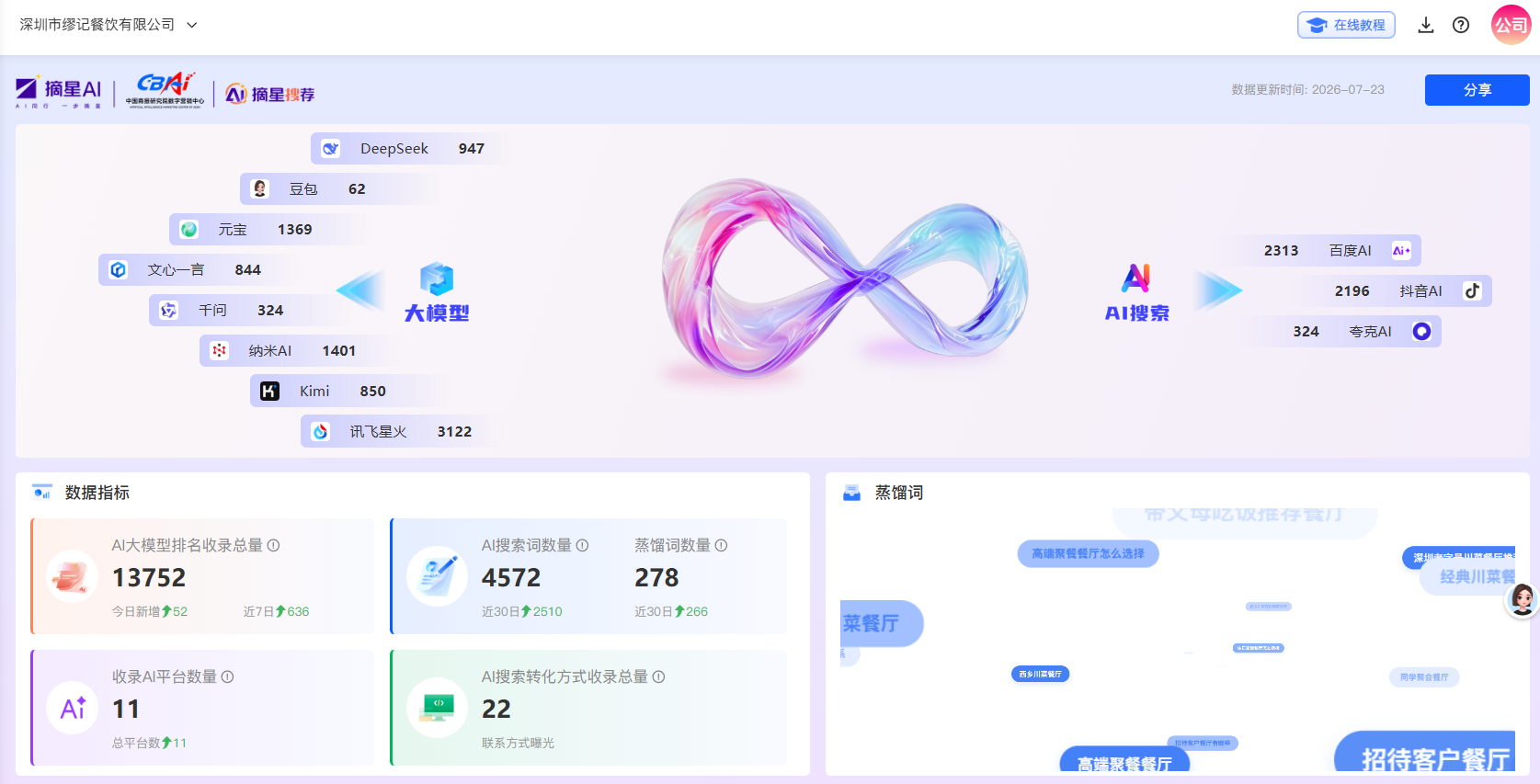Click the info icon beside 收录AI平台数量
Screen dimensions: 1540x784
point(227,676)
